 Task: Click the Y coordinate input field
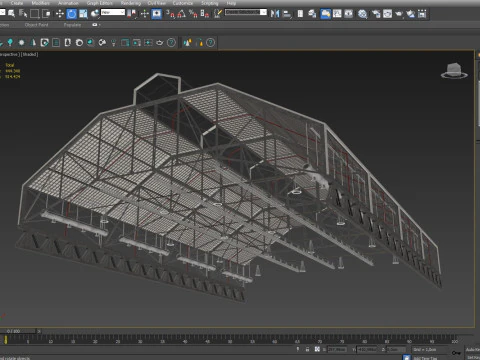pos(367,349)
